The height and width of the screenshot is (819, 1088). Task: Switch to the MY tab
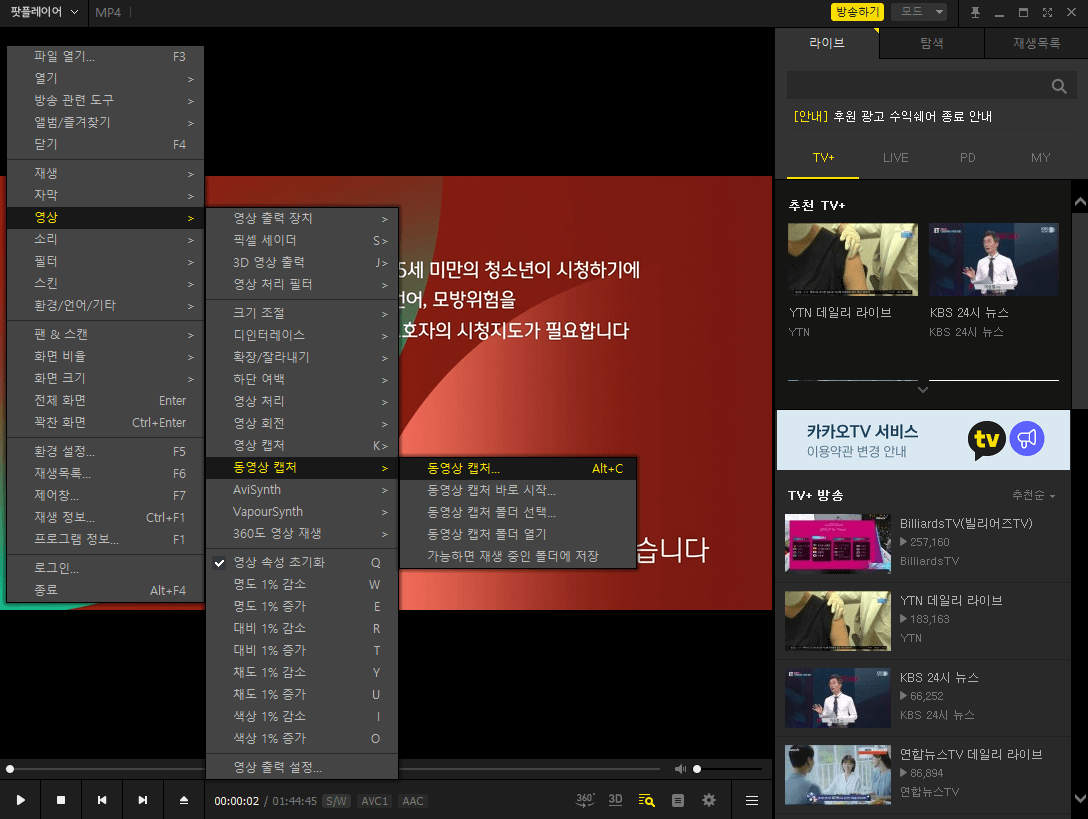(x=1040, y=158)
